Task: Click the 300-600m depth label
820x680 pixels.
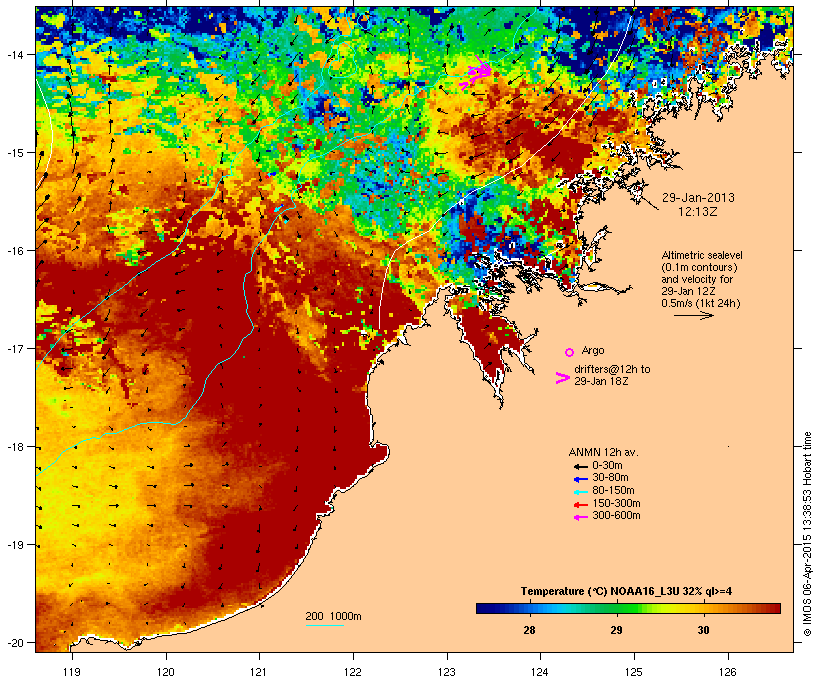Action: pyautogui.click(x=616, y=516)
